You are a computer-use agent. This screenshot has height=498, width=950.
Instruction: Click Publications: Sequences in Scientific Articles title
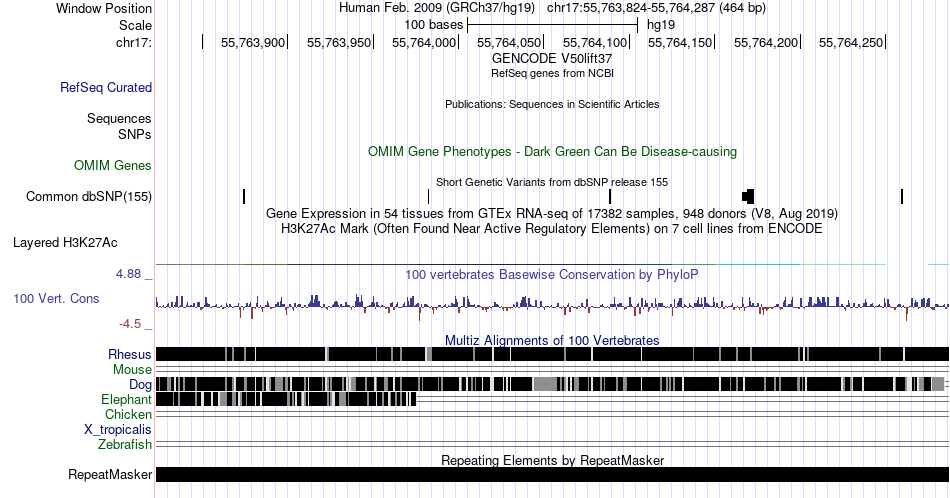552,104
